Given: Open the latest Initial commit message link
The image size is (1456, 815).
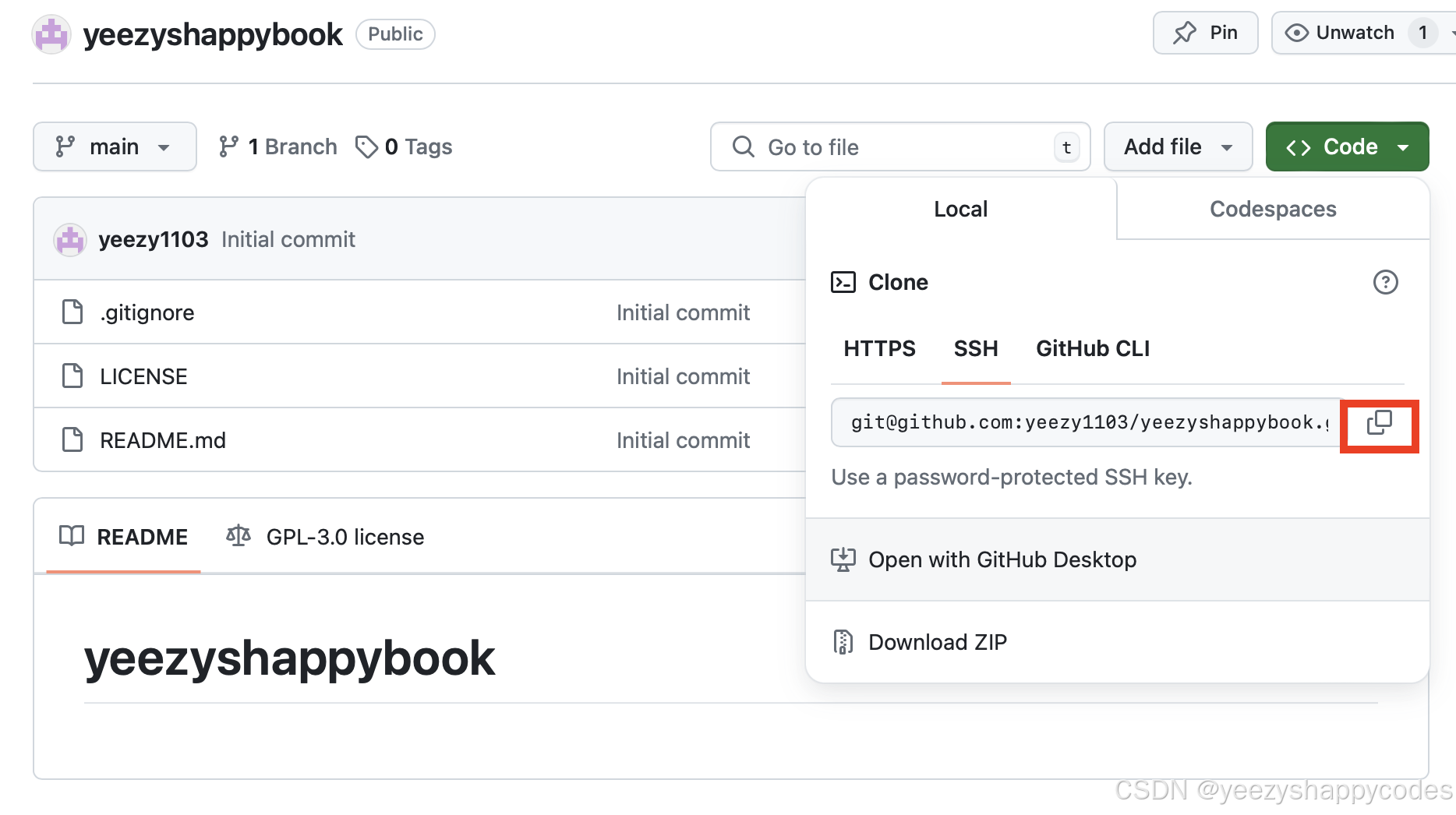Looking at the screenshot, I should click(288, 239).
